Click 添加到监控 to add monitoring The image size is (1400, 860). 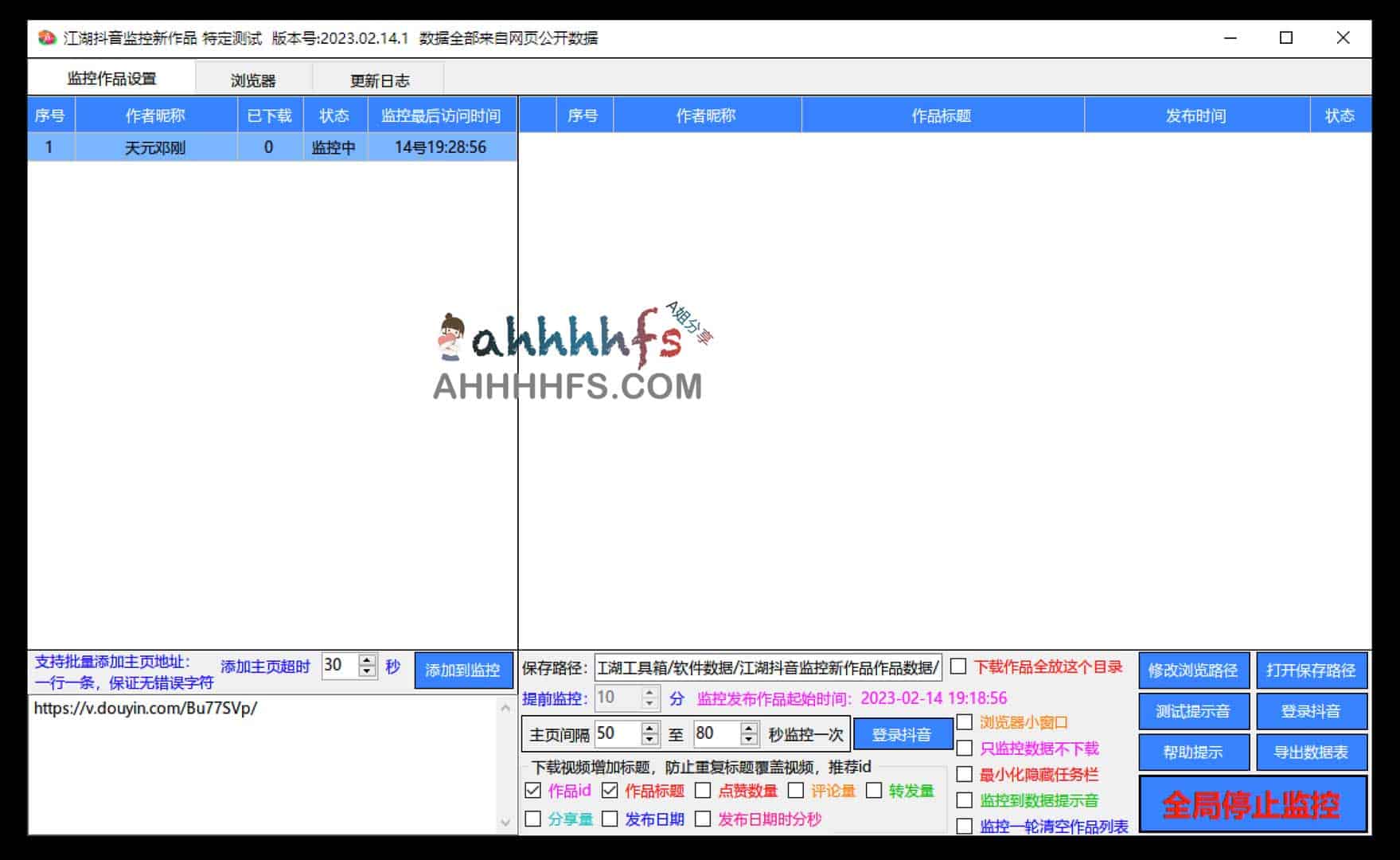(x=464, y=670)
